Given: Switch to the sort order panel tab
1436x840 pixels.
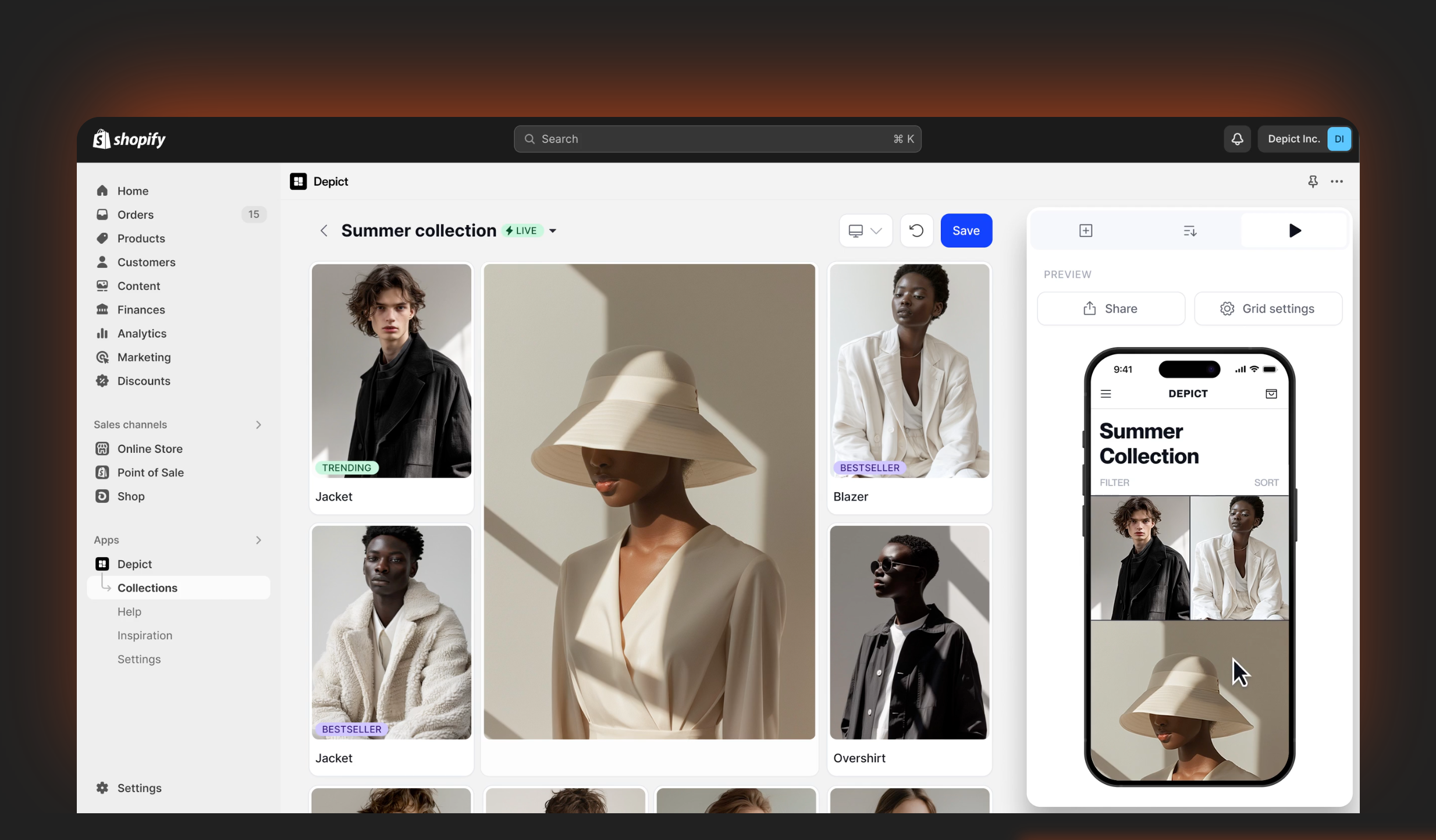Looking at the screenshot, I should pos(1189,230).
